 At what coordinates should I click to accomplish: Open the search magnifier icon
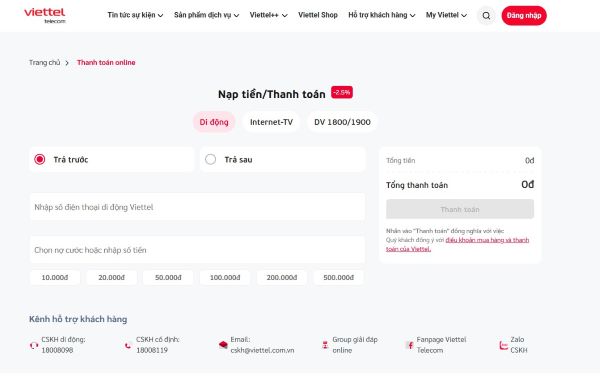pos(486,16)
